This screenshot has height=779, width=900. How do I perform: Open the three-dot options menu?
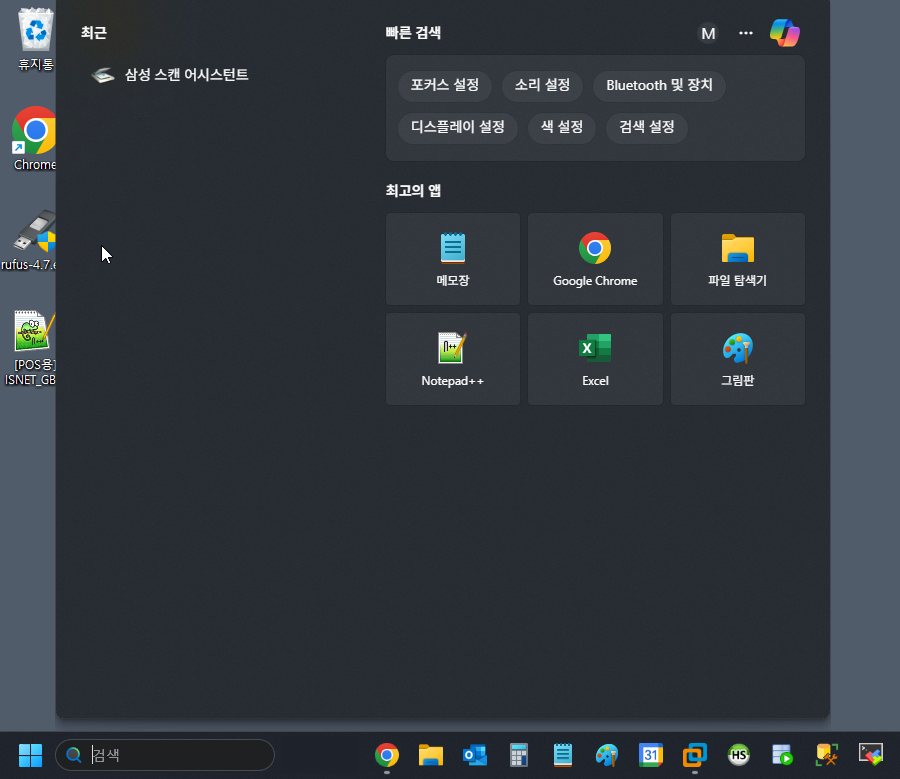[x=746, y=33]
